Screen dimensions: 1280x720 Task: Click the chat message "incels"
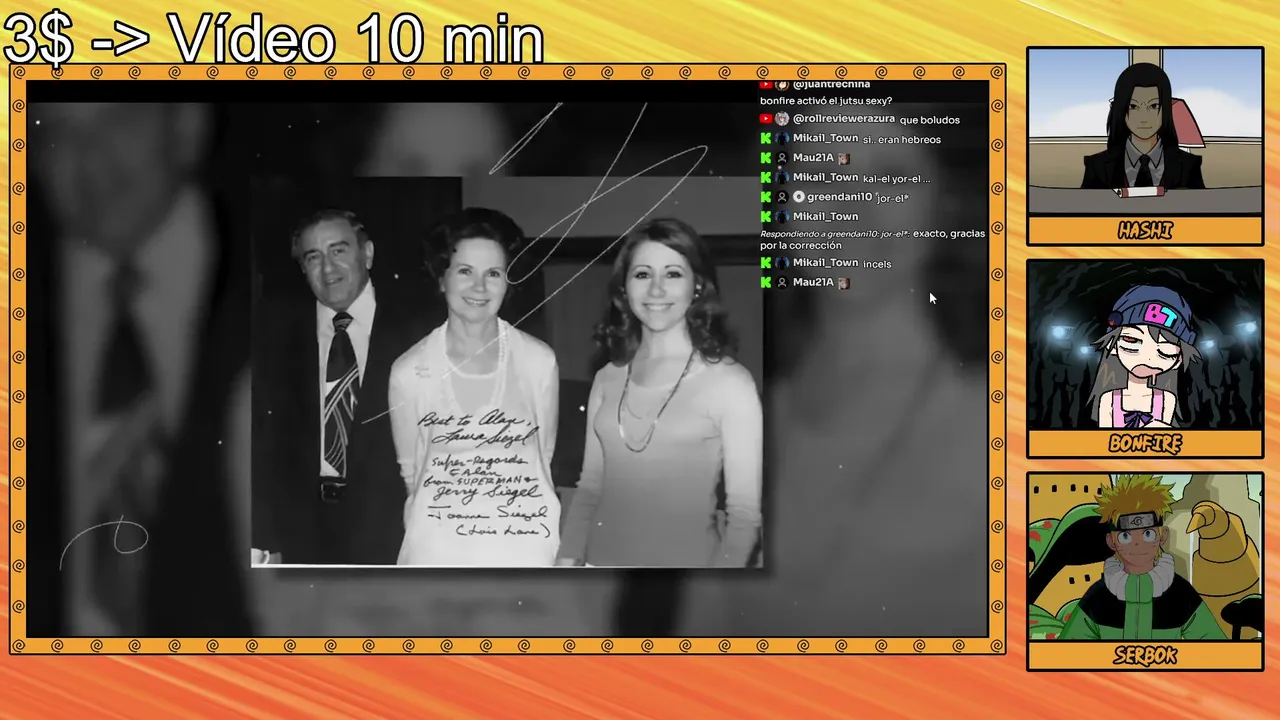[877, 264]
